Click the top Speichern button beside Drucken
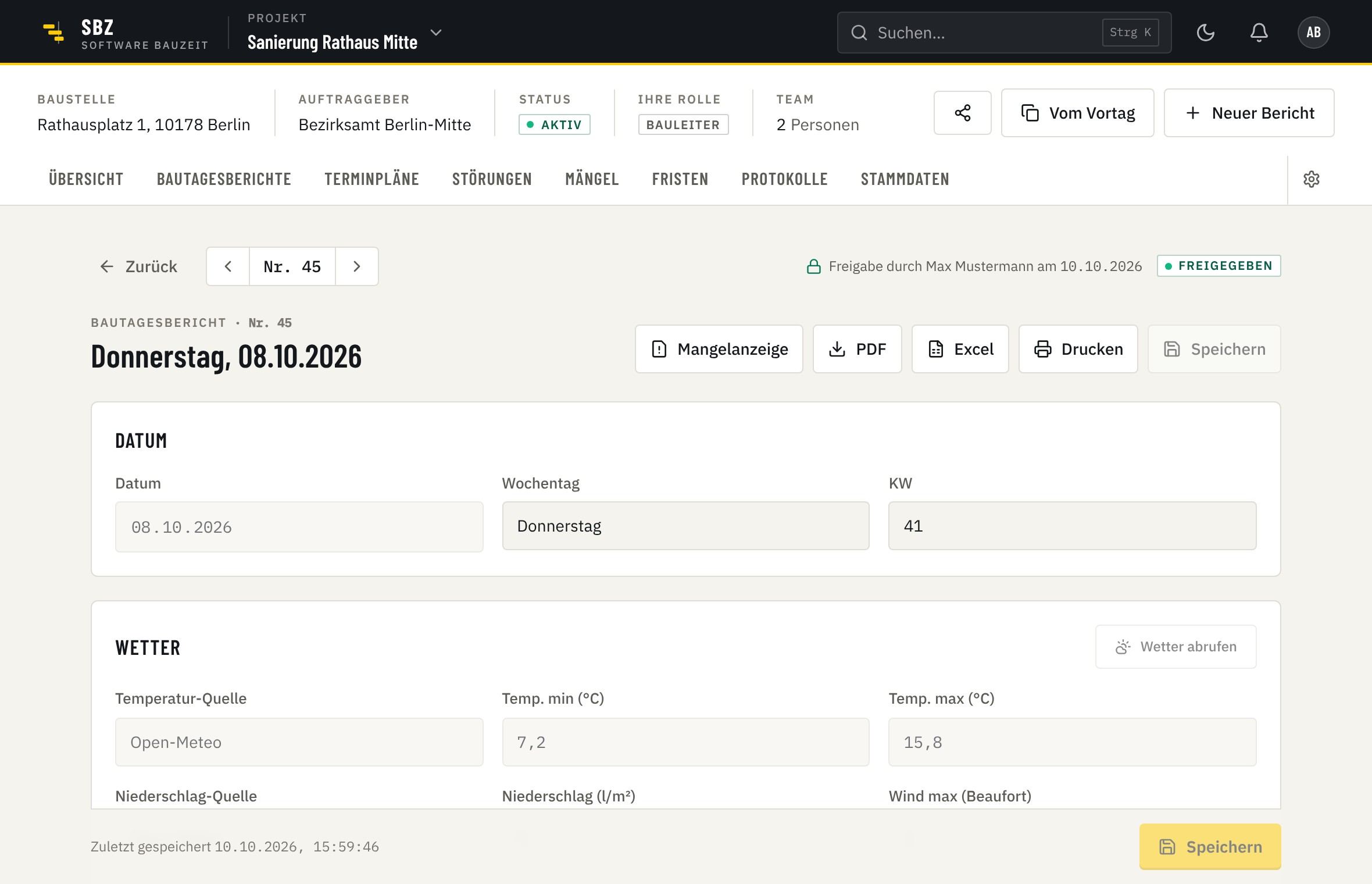The height and width of the screenshot is (884, 1372). (x=1214, y=349)
